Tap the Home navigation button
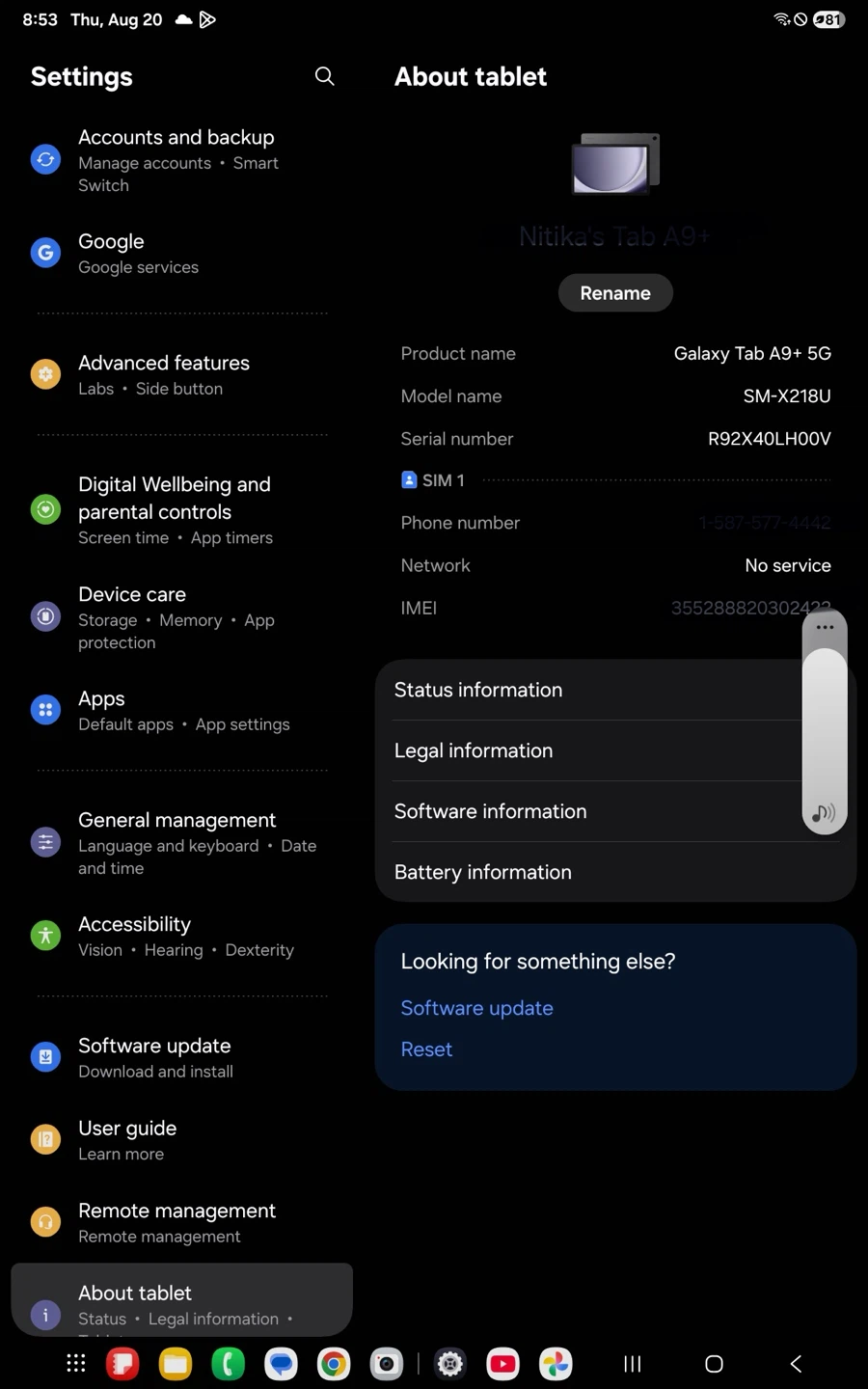Screen dimensions: 868x1389 pyautogui.click(x=714, y=1364)
